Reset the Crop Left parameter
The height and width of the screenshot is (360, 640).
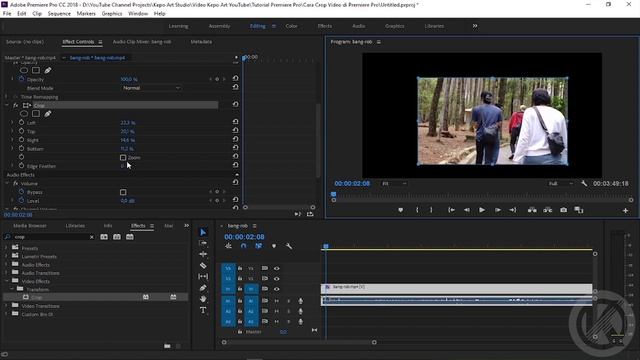click(236, 122)
